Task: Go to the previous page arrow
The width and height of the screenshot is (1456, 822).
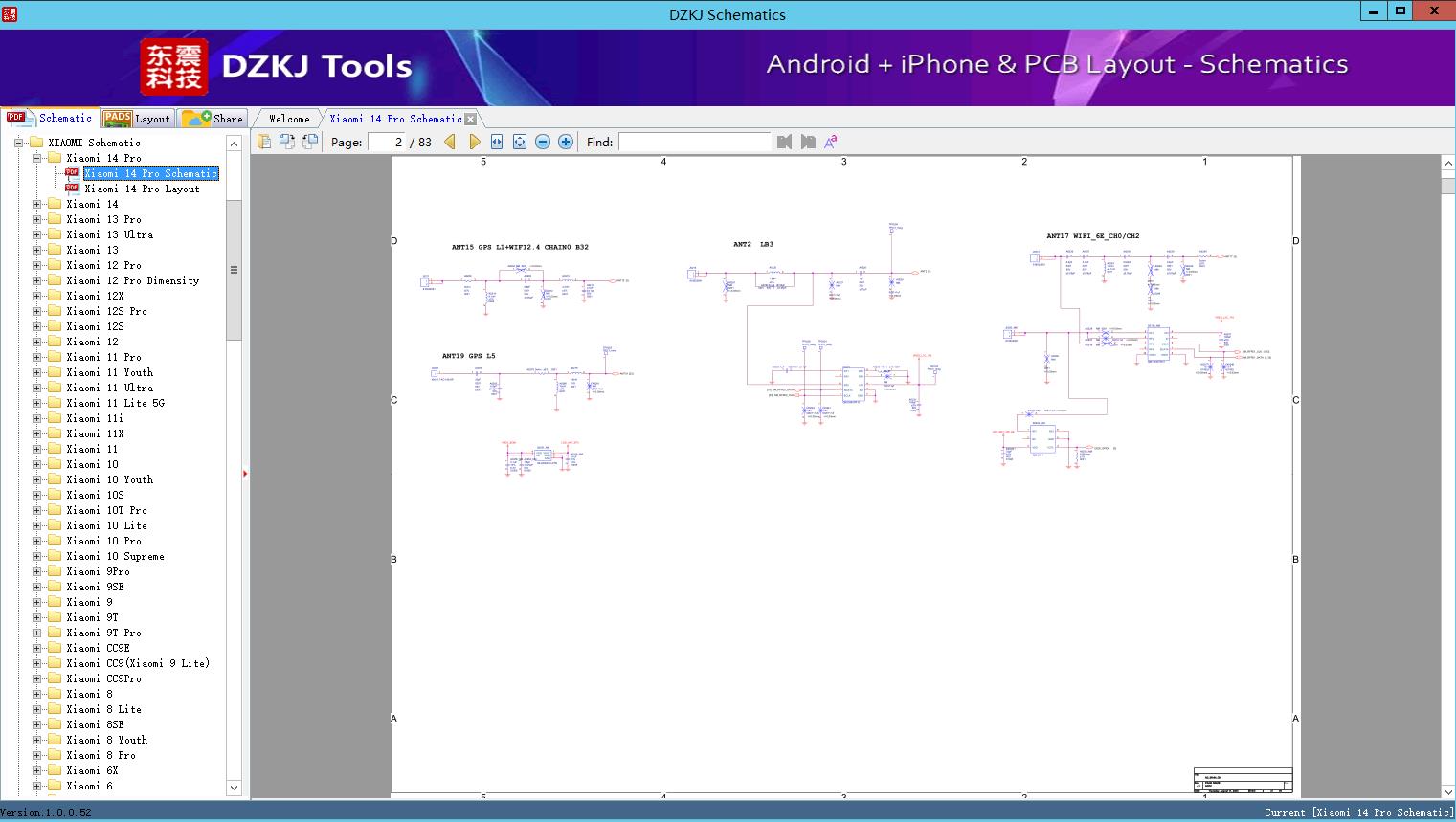Action: click(x=450, y=142)
